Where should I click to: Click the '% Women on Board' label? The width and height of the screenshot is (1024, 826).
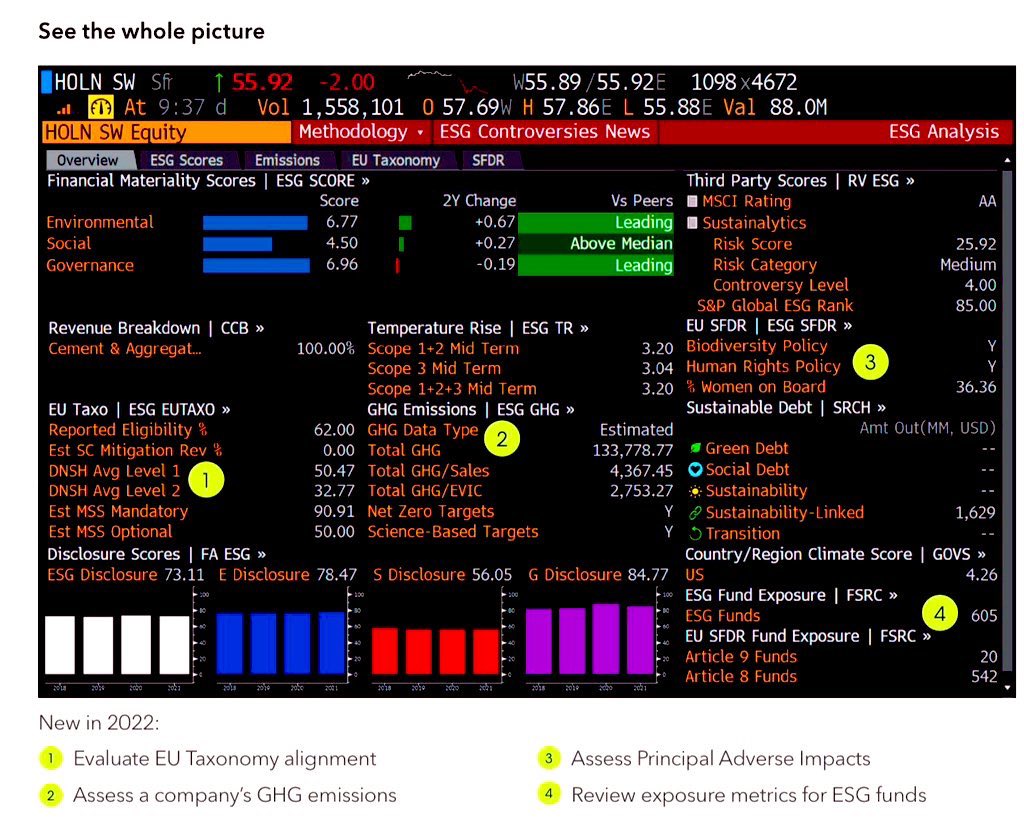point(756,387)
